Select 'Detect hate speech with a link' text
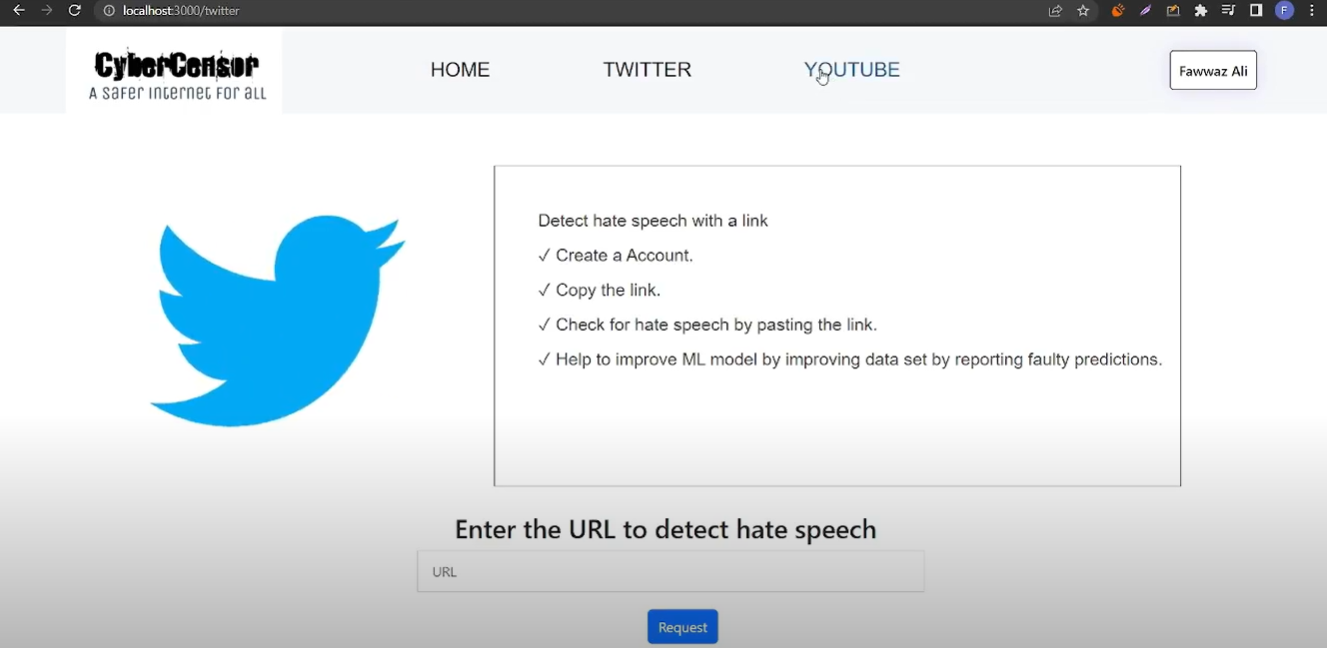The image size is (1327, 648). click(653, 221)
